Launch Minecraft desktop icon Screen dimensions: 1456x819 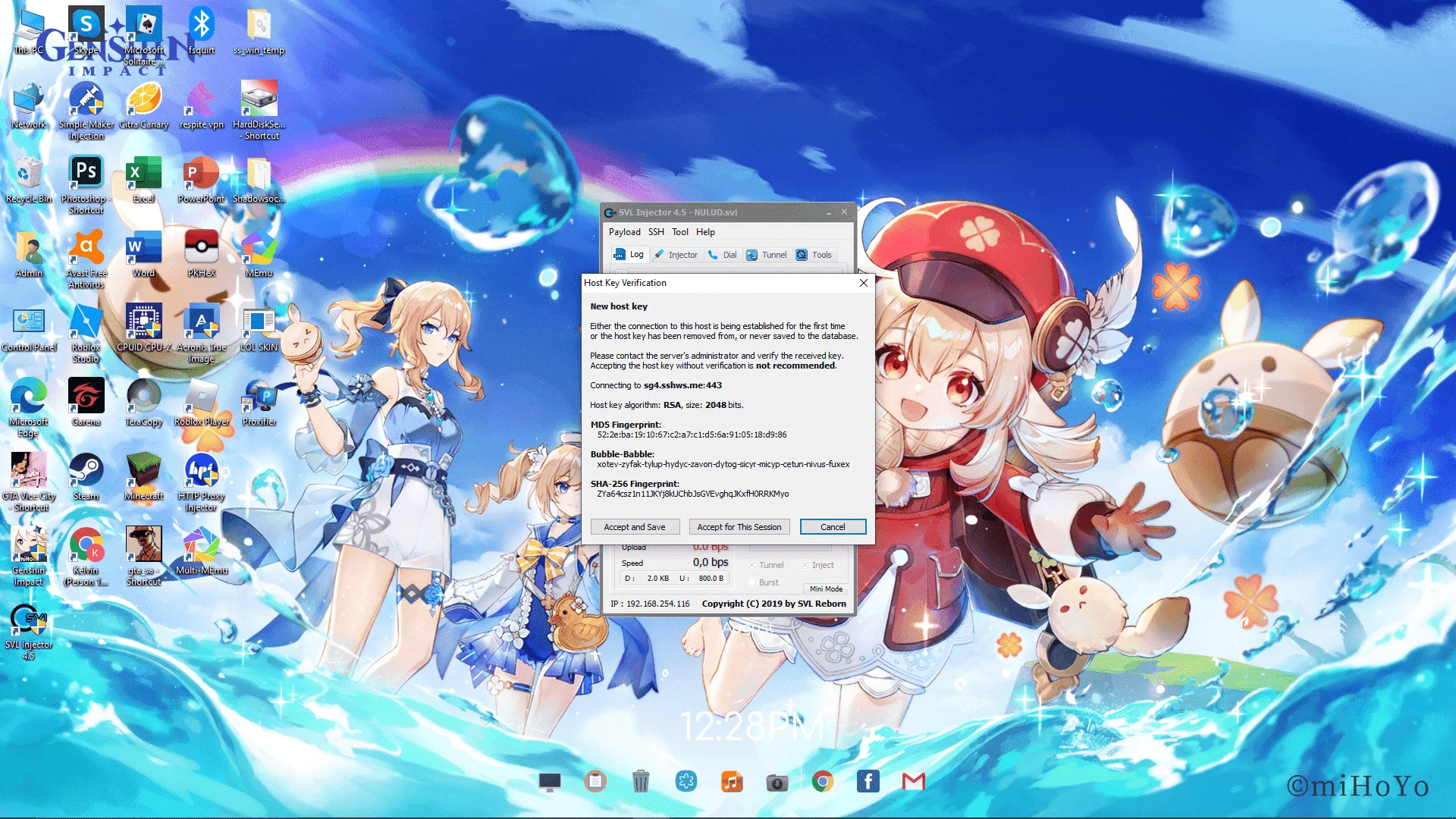point(144,478)
